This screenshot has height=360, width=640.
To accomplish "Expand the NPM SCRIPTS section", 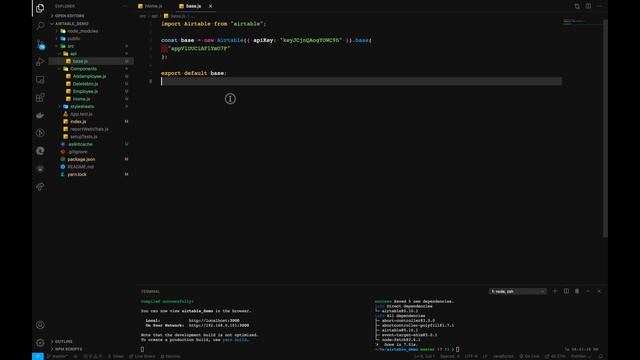I will tap(69, 349).
